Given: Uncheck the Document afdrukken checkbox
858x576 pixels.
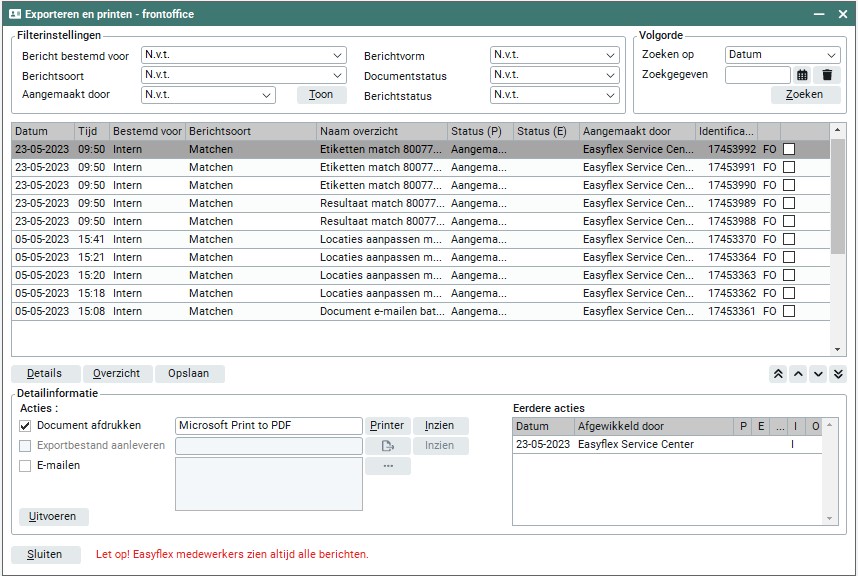Looking at the screenshot, I should coord(25,426).
